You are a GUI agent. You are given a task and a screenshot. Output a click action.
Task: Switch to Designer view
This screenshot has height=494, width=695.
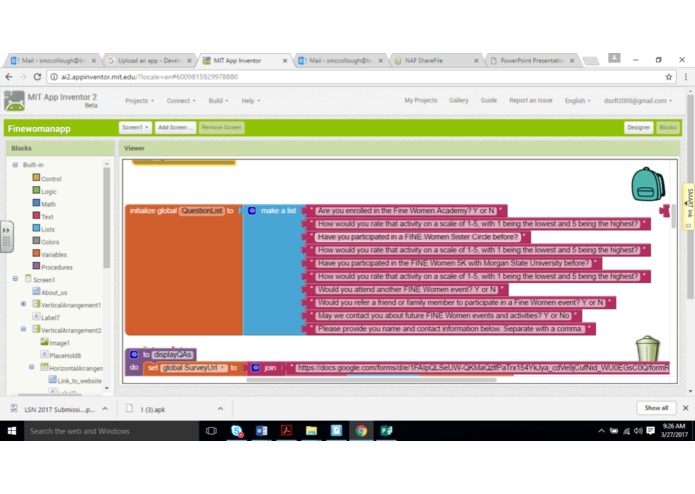click(x=638, y=128)
